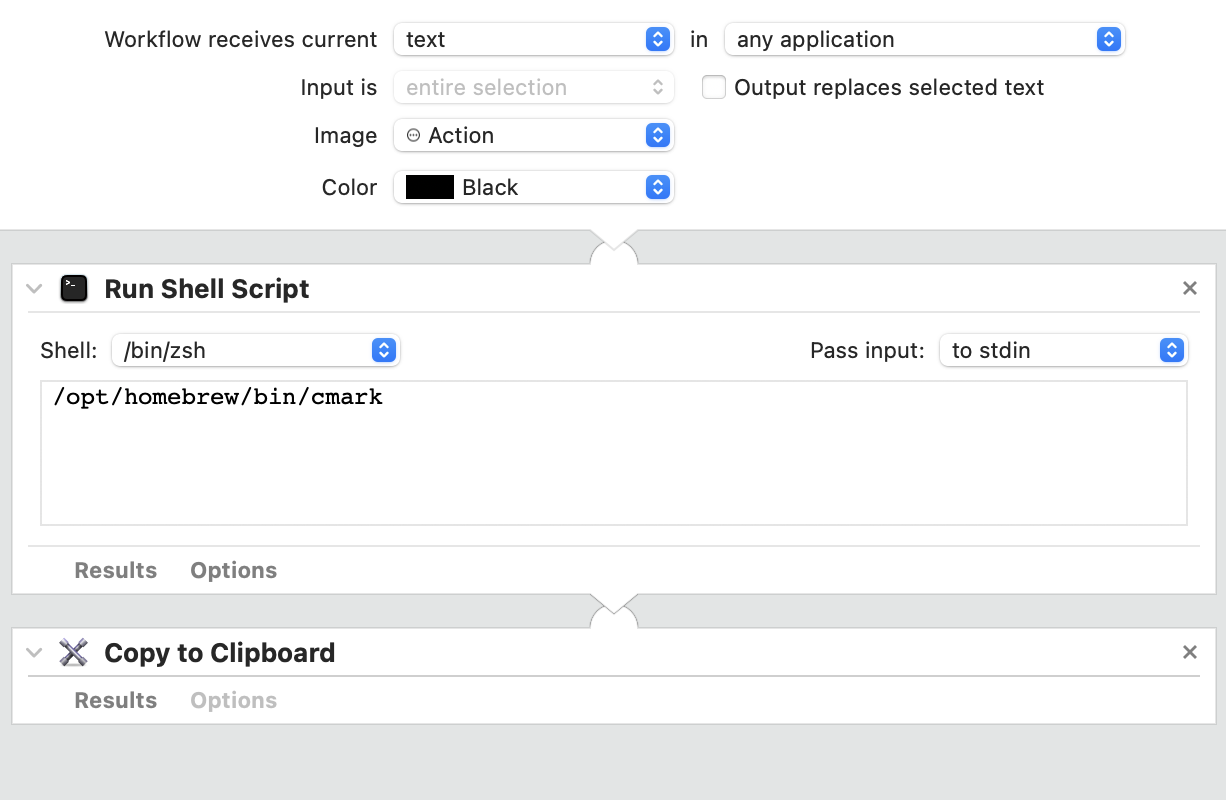Open the Color dropdown
1226x800 pixels.
click(656, 187)
